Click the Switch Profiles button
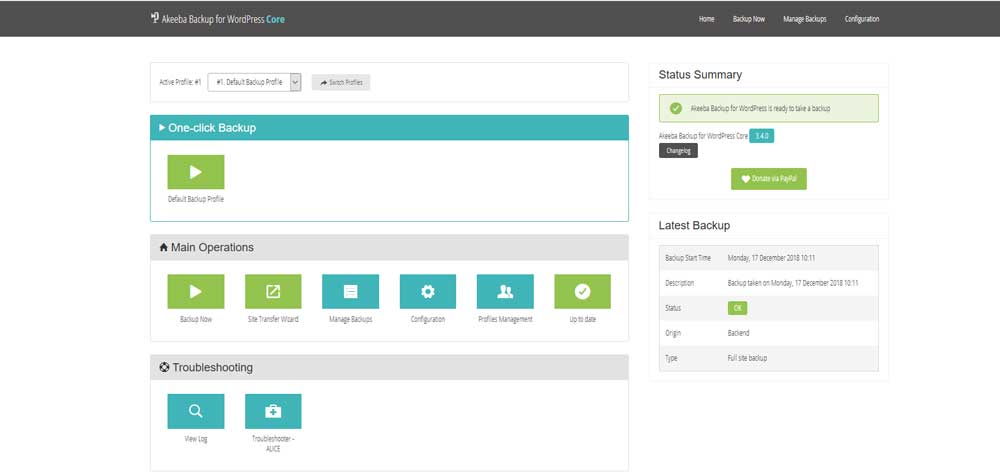 coord(341,83)
